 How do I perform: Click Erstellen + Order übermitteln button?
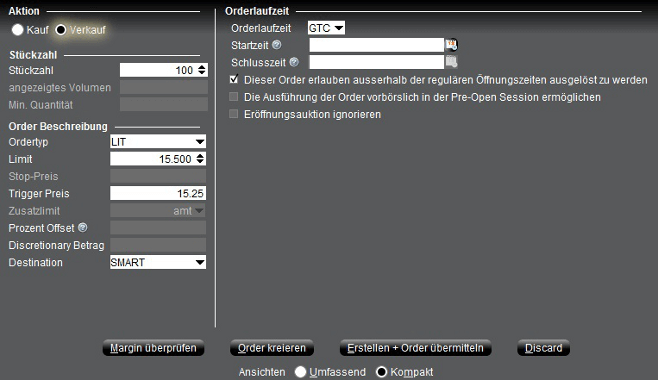coord(415,348)
